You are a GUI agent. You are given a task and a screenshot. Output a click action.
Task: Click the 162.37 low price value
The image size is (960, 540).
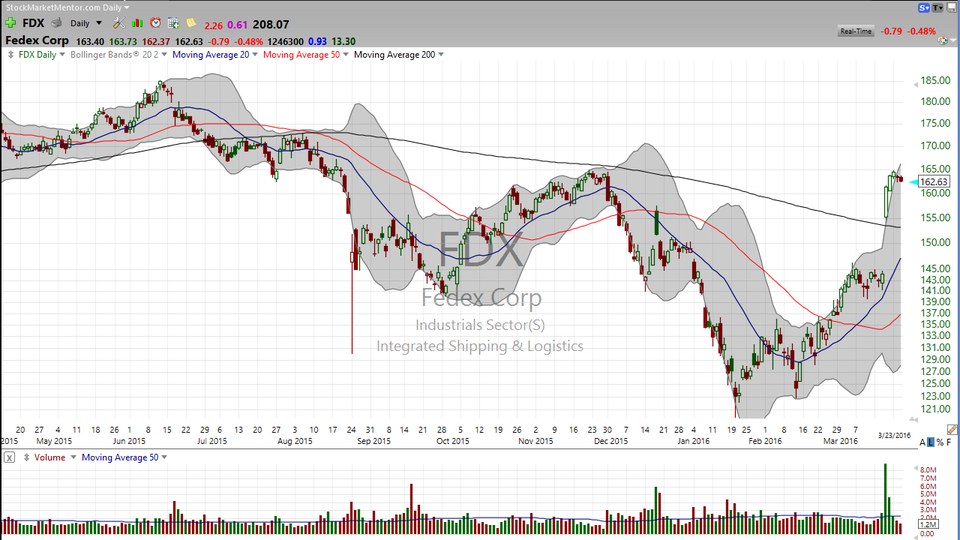[156, 42]
